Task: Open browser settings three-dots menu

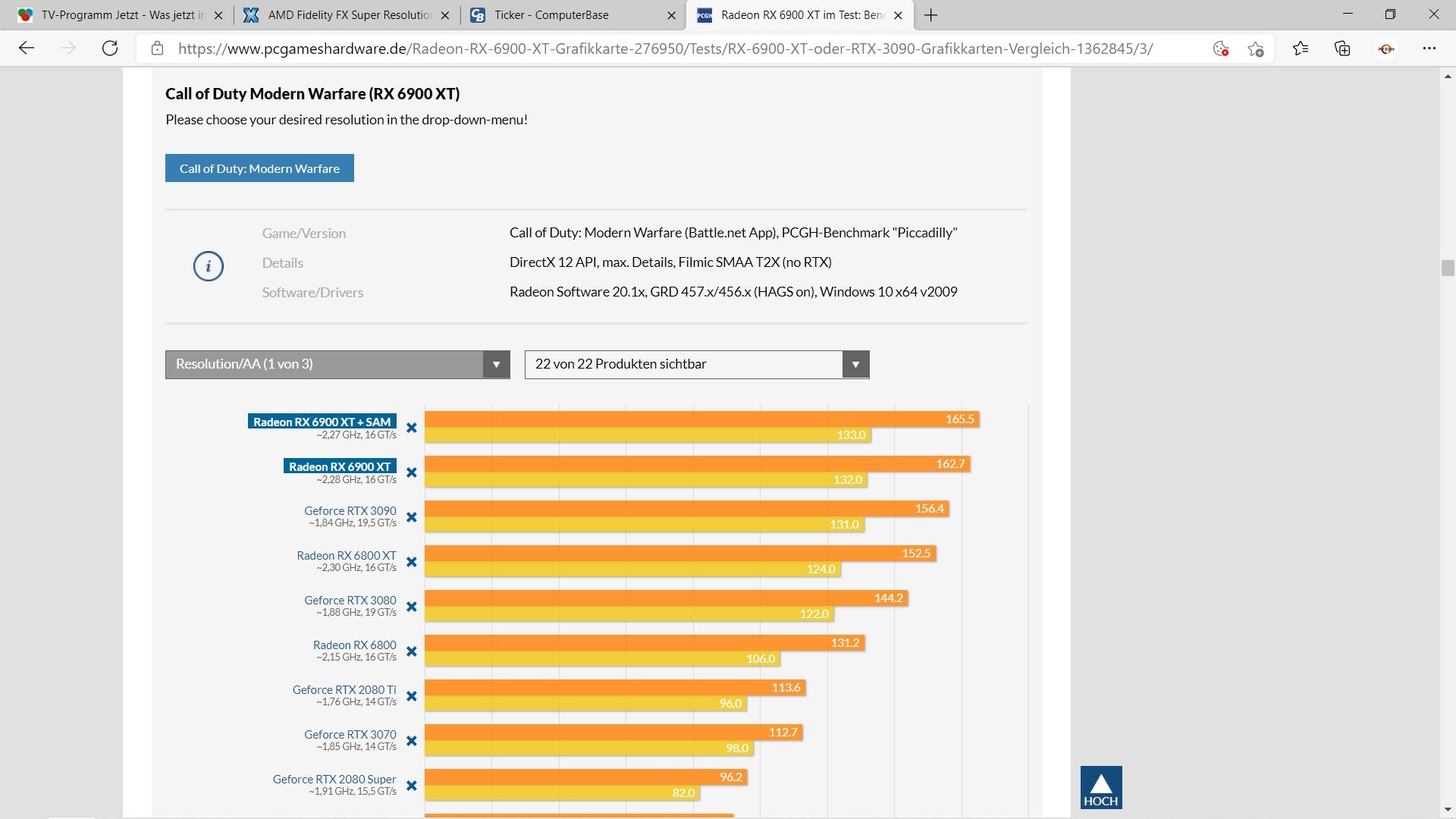Action: pyautogui.click(x=1429, y=49)
